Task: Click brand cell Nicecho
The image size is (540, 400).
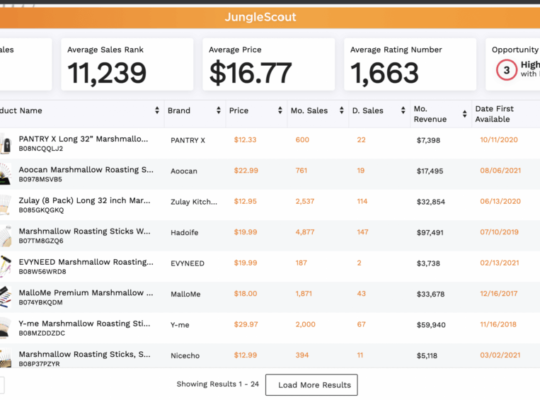Action: click(x=185, y=356)
